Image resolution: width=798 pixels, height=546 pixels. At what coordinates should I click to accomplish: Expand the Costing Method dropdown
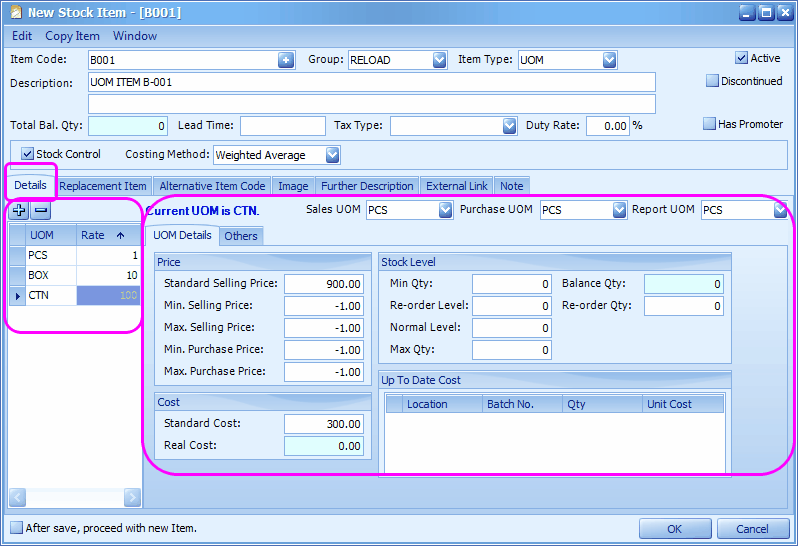pos(332,155)
